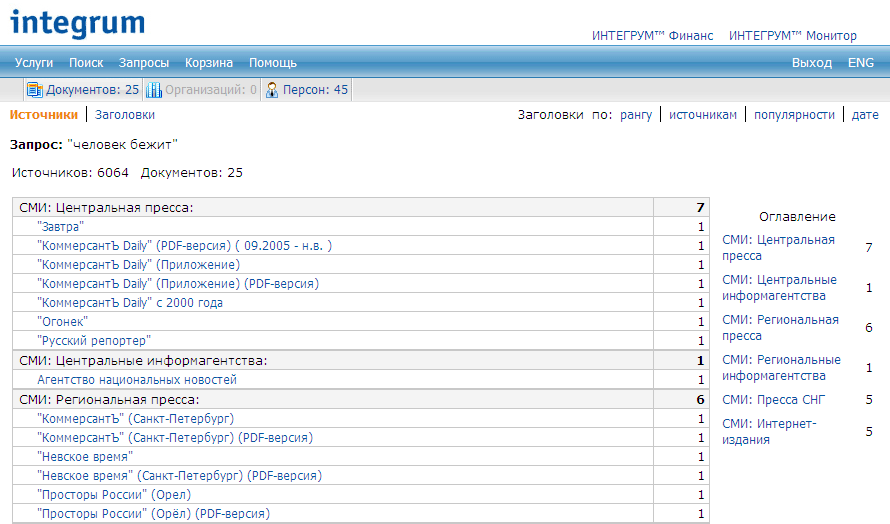
Task: Click the integrum logo
Action: point(78,23)
